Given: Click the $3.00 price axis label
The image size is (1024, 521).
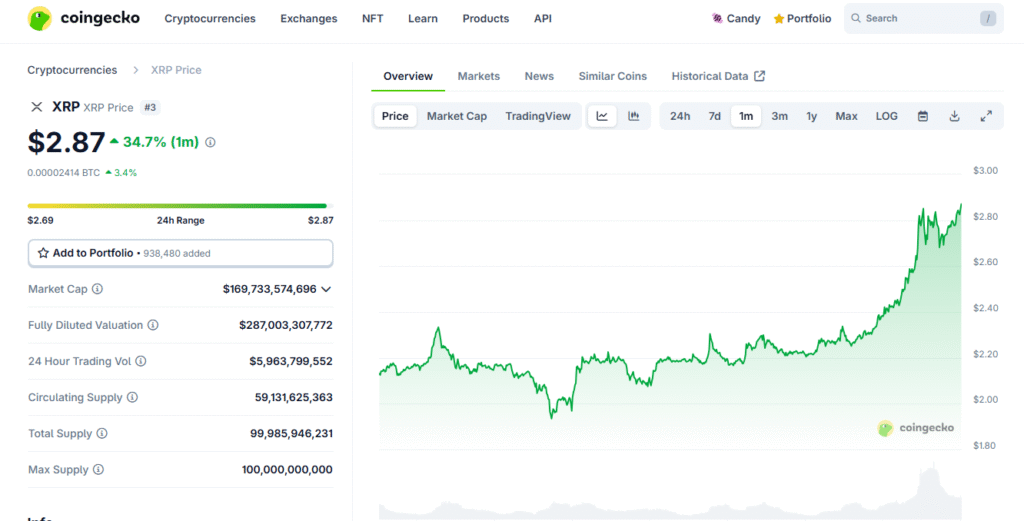Looking at the screenshot, I should (985, 170).
